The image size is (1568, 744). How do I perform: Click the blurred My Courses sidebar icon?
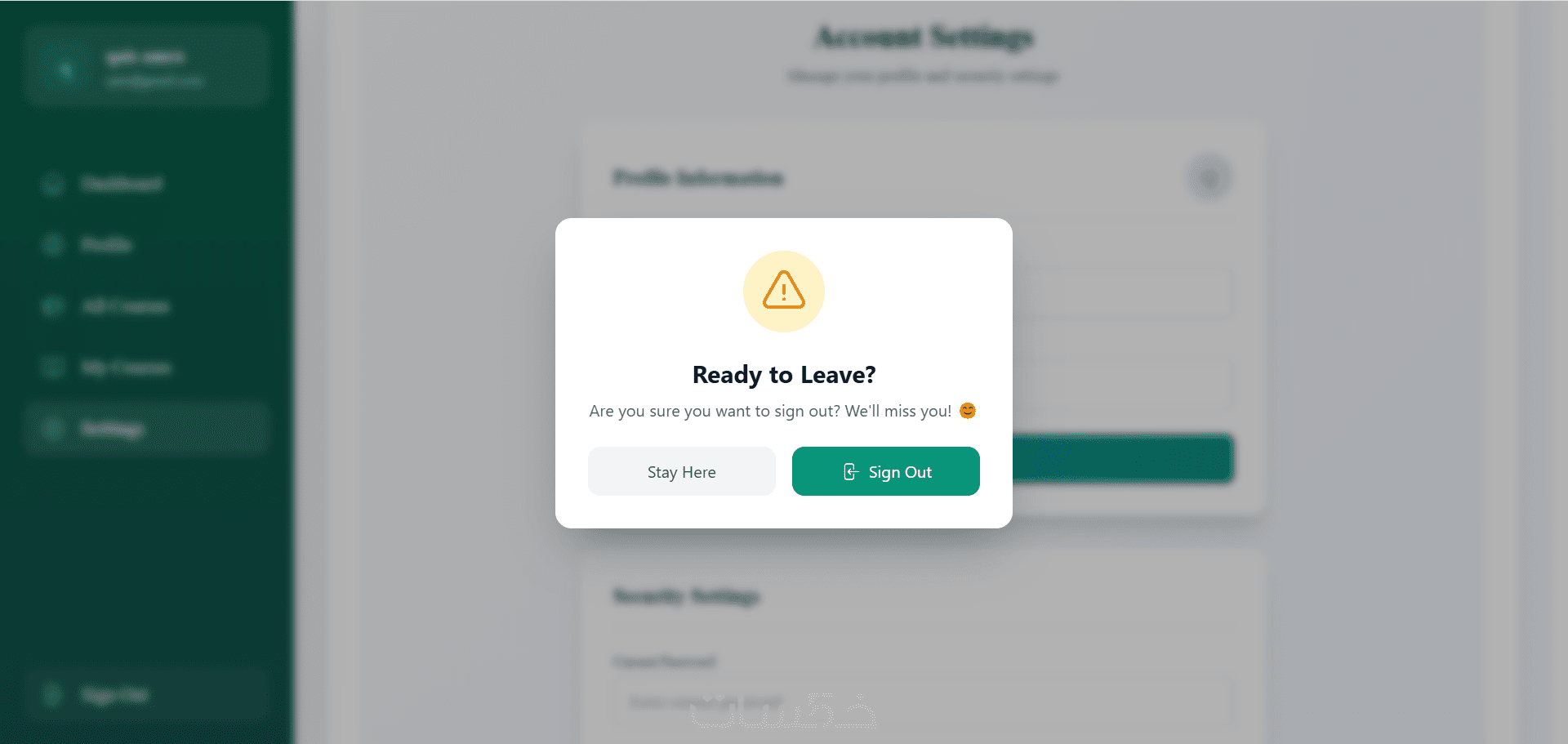[52, 368]
